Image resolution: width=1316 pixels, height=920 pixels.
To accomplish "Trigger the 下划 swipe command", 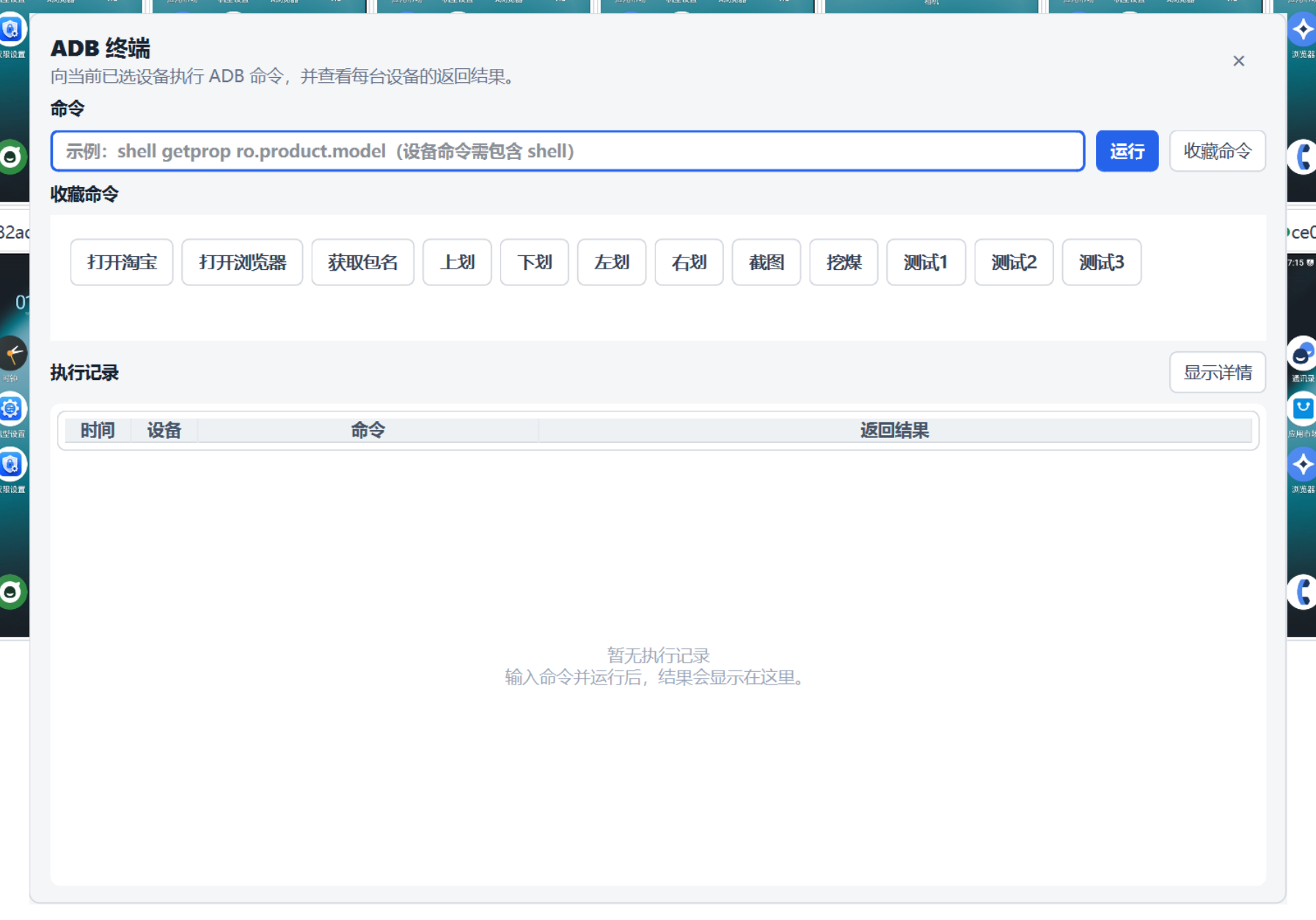I will click(x=534, y=262).
